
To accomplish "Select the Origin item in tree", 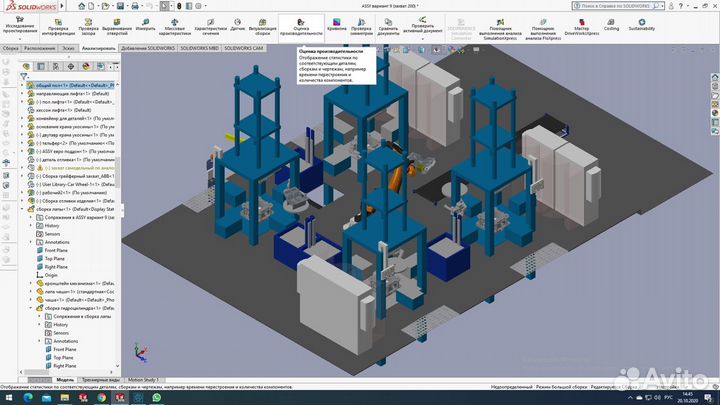I will [x=47, y=275].
